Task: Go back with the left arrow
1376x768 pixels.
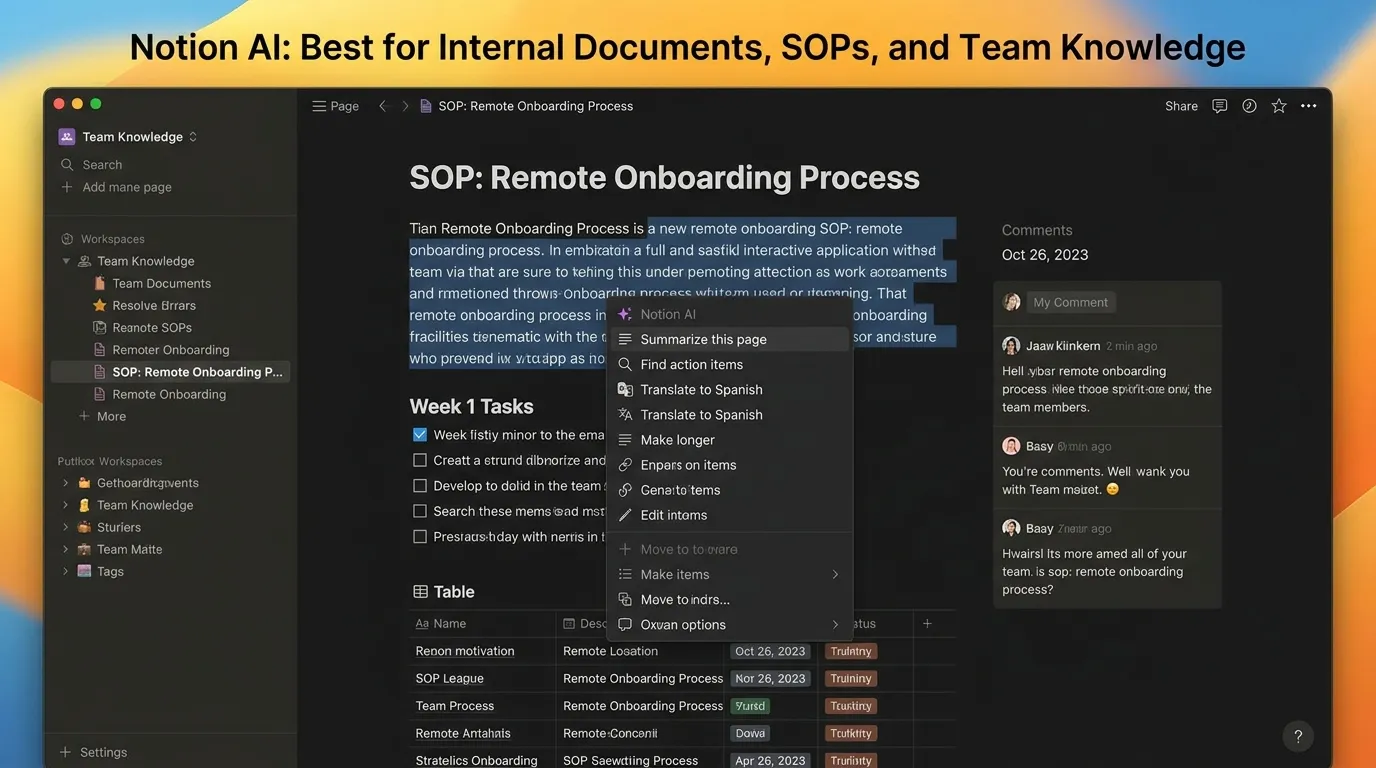Action: pyautogui.click(x=382, y=106)
